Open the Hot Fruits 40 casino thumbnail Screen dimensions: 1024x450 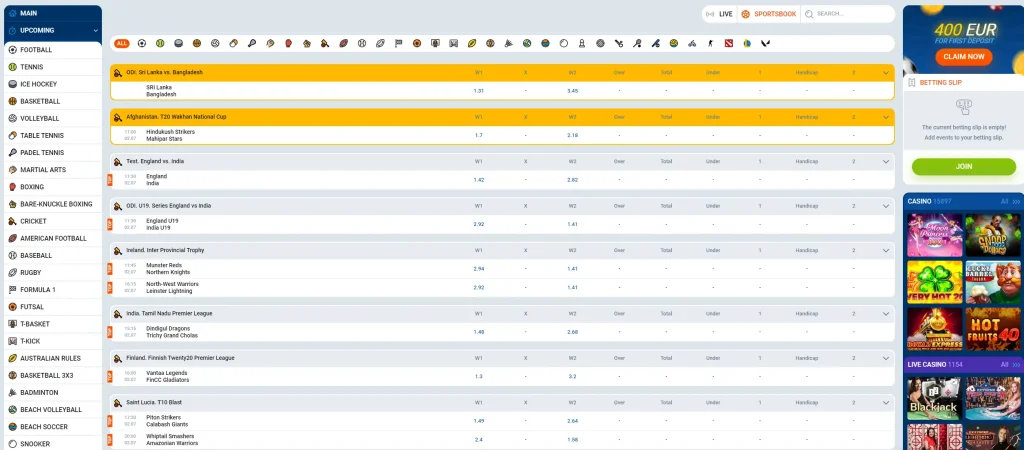[x=993, y=330]
